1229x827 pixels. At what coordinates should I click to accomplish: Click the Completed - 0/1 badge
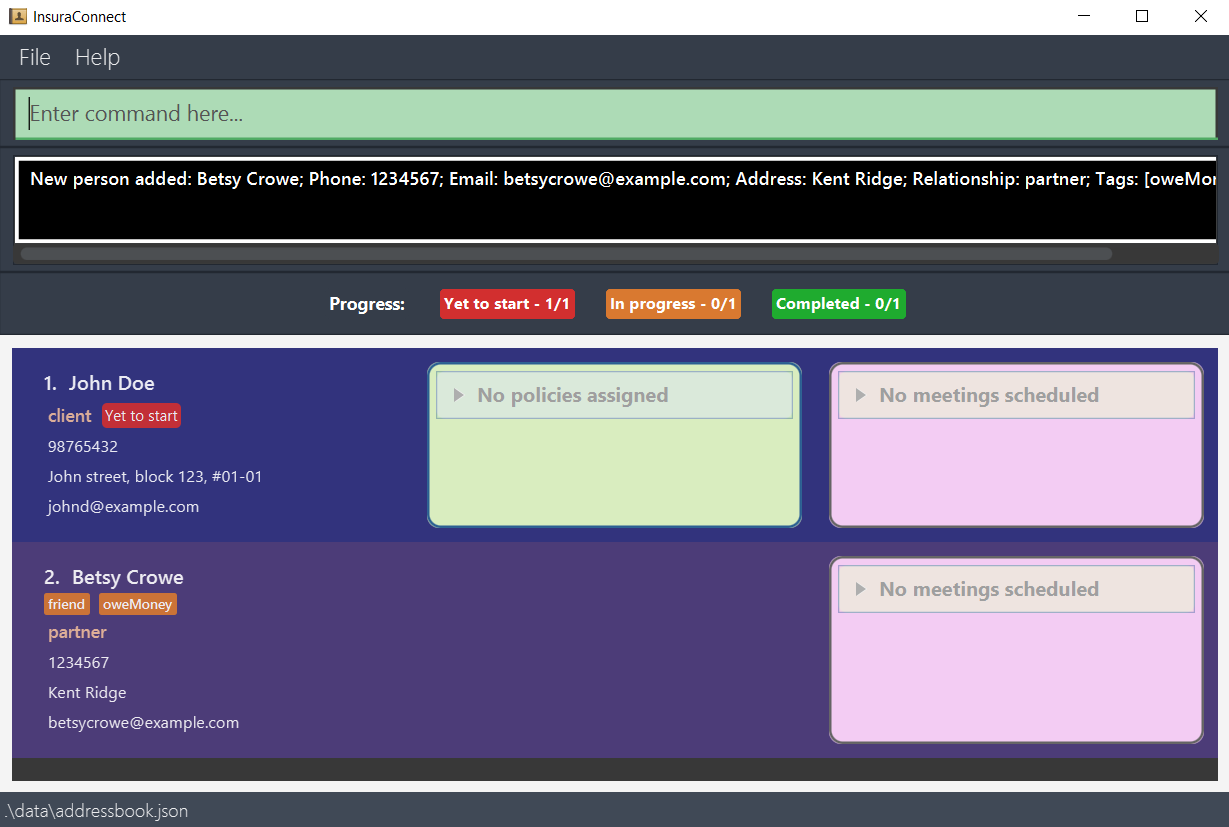point(839,304)
